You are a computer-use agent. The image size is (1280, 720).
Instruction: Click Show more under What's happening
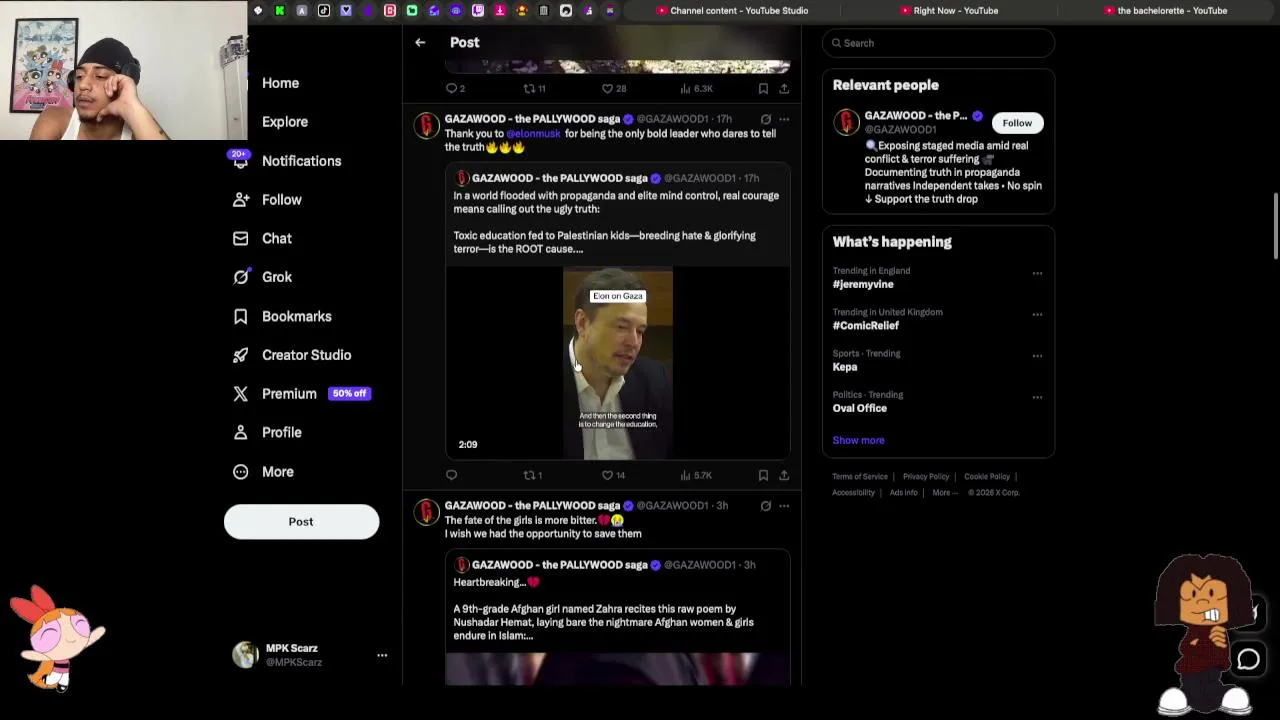tap(858, 440)
